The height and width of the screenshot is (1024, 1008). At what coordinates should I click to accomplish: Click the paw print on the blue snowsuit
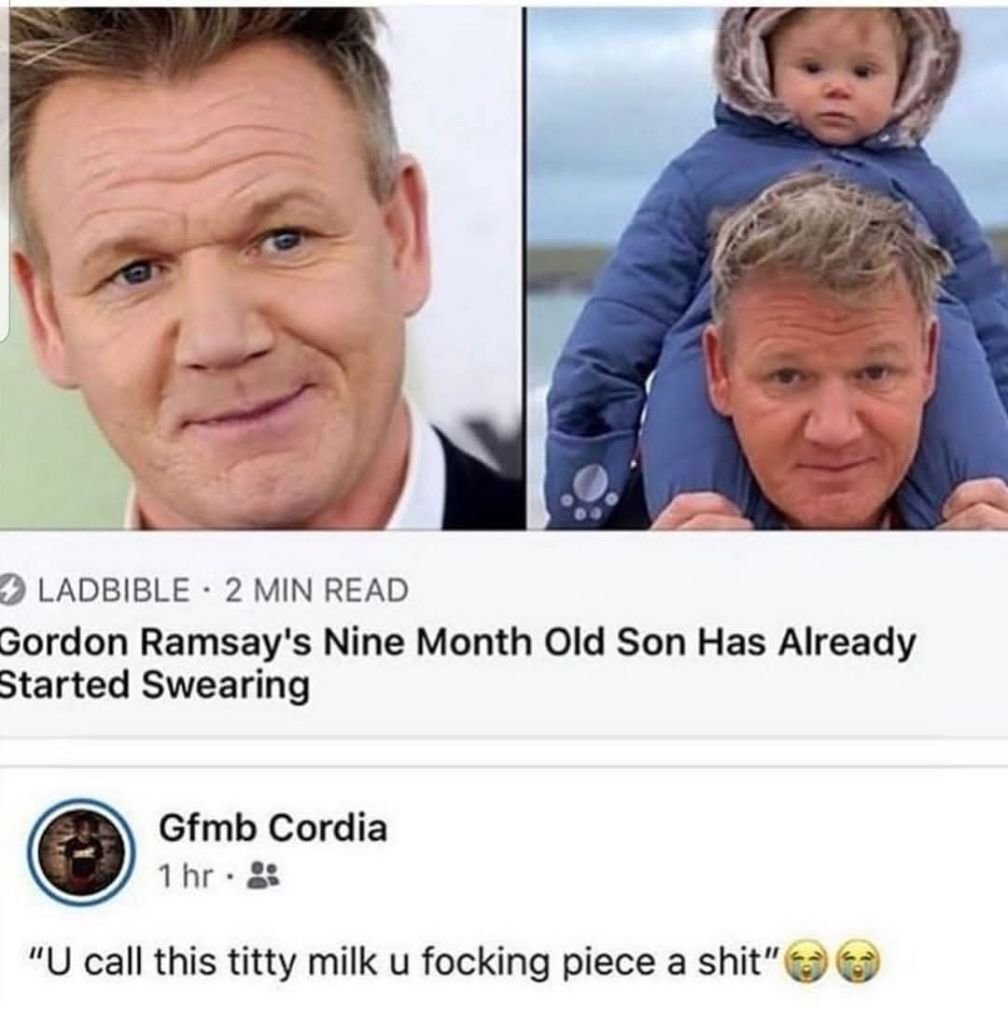pos(593,488)
